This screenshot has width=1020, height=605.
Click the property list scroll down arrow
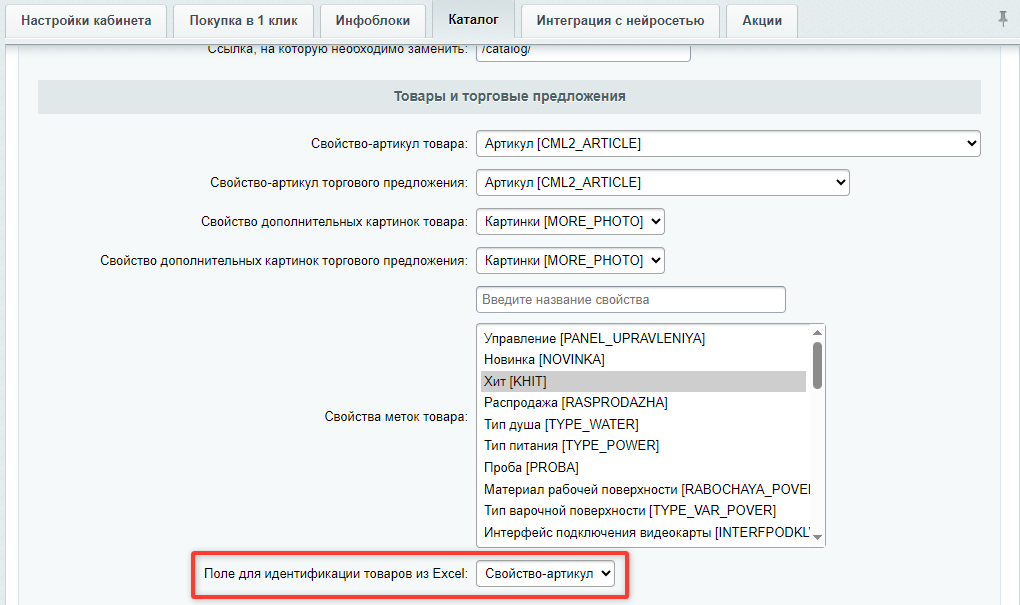point(818,537)
